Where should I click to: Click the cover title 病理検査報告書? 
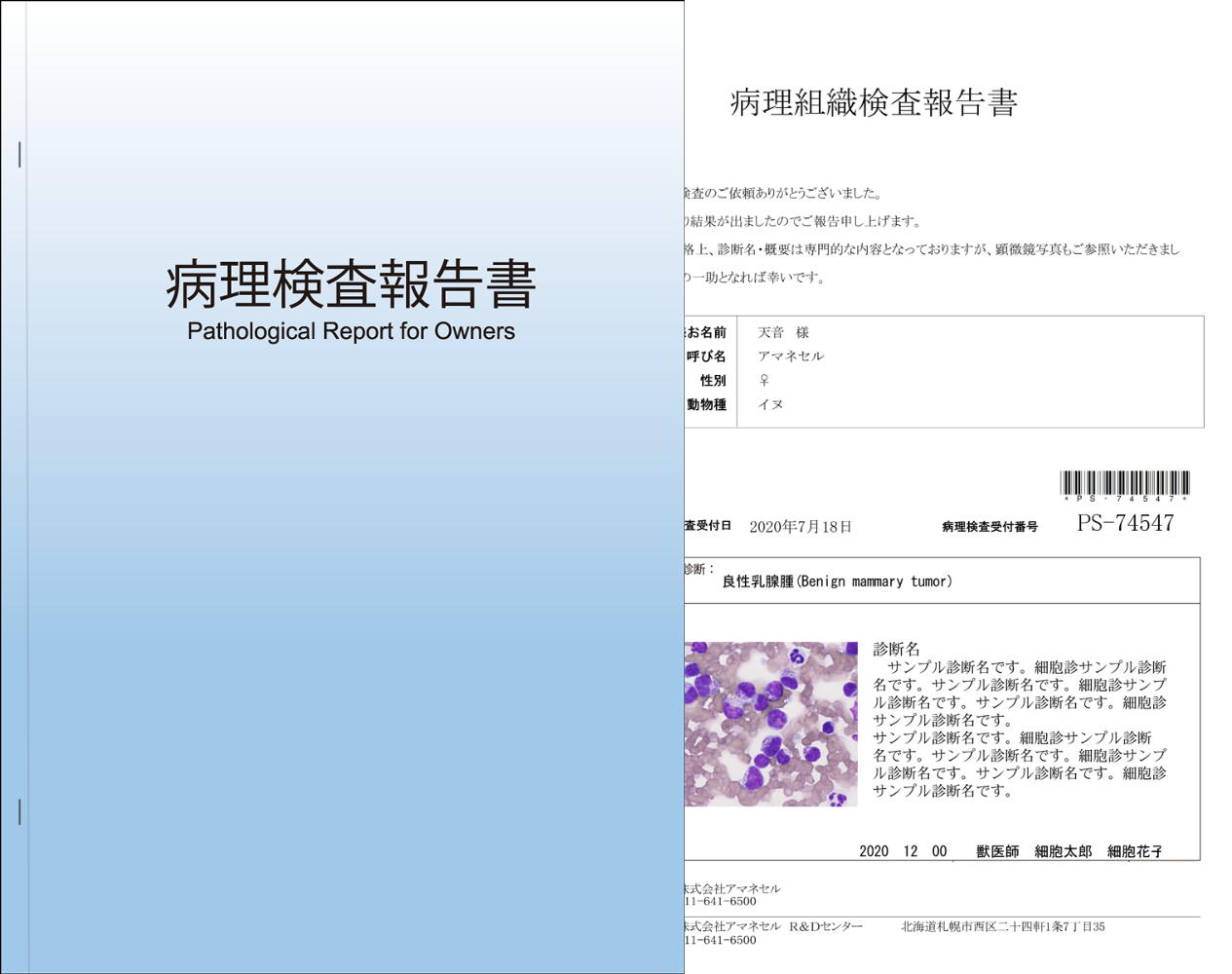[x=351, y=284]
